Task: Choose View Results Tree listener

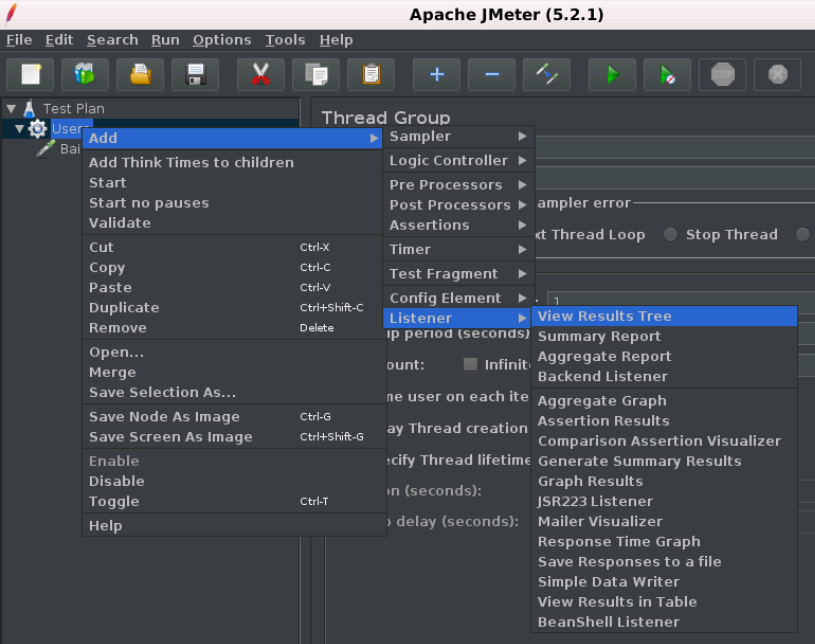Action: click(664, 316)
